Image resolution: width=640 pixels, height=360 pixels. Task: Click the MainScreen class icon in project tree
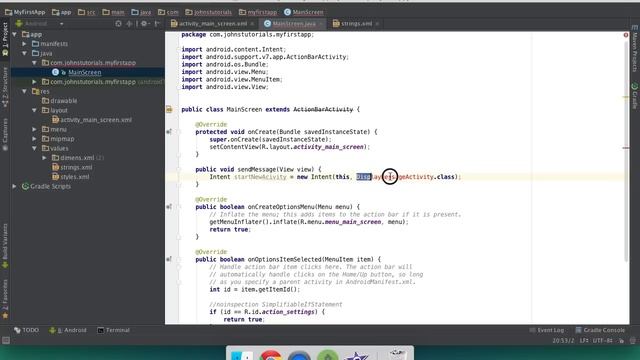point(56,72)
